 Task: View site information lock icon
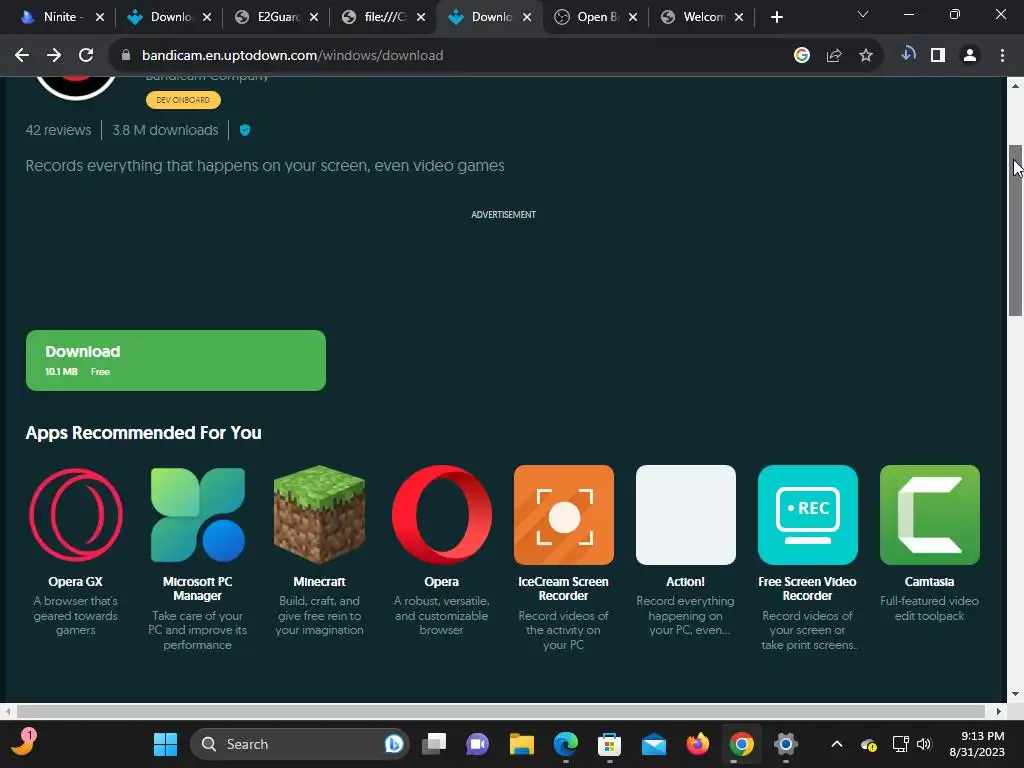click(126, 56)
